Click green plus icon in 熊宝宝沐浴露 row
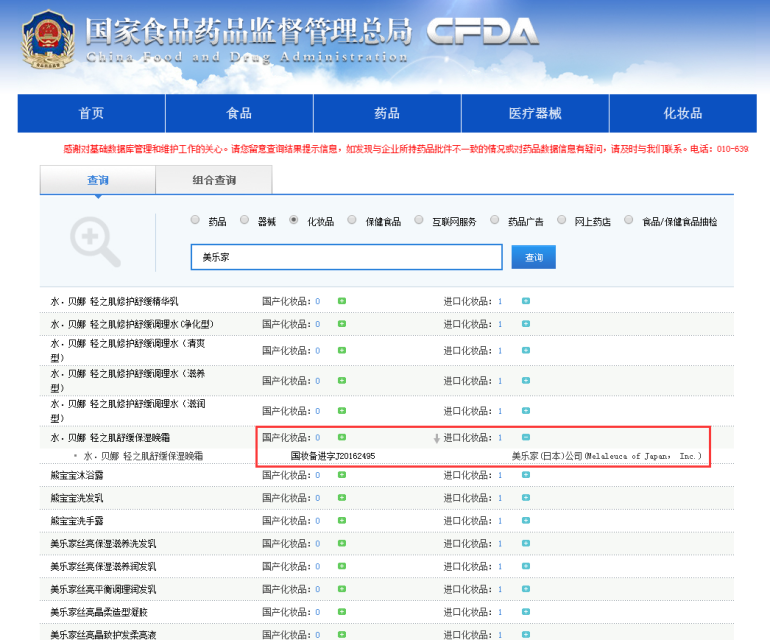Image resolution: width=770 pixels, height=640 pixels. (342, 475)
